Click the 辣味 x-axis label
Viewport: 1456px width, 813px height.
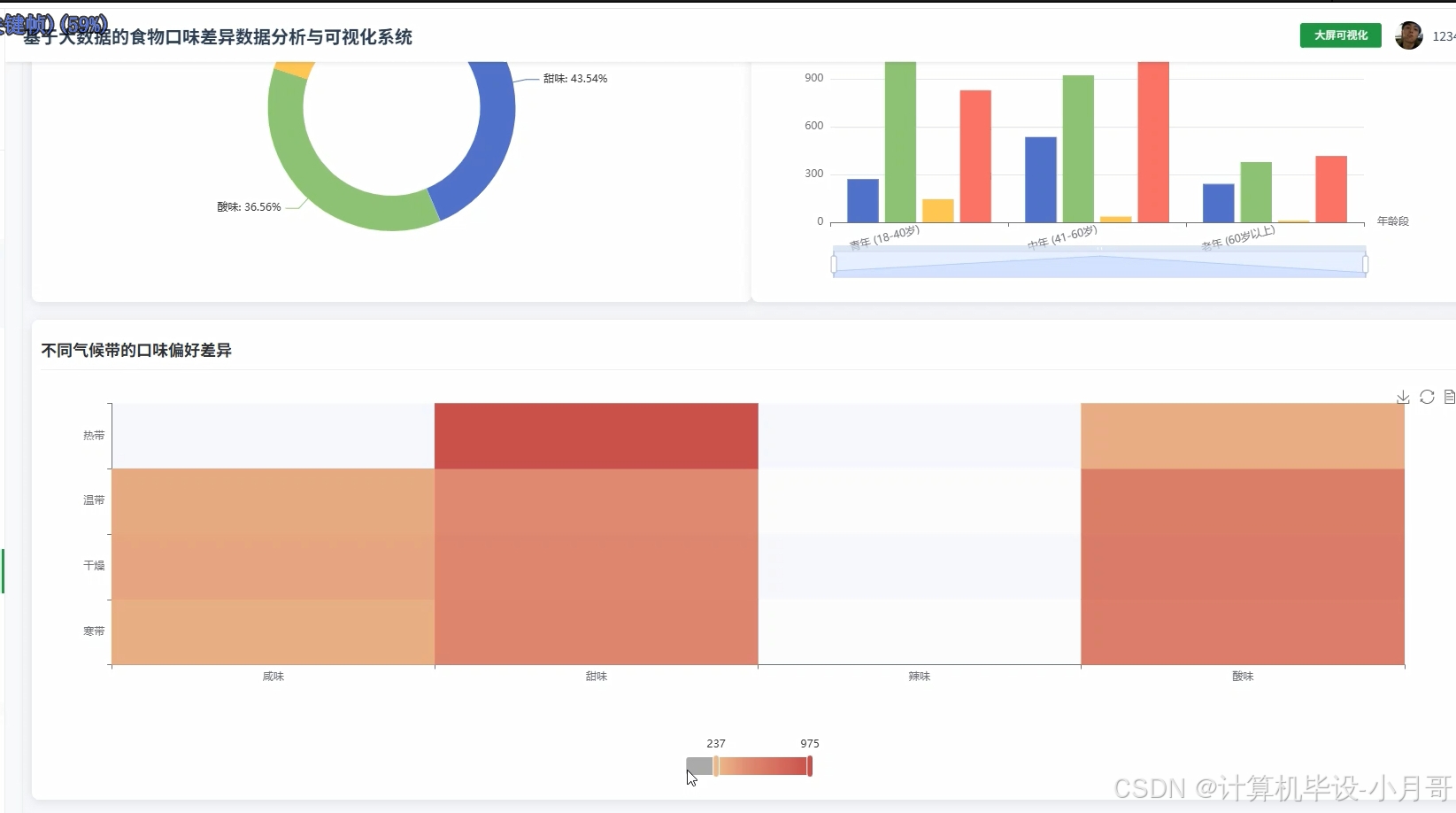coord(920,677)
